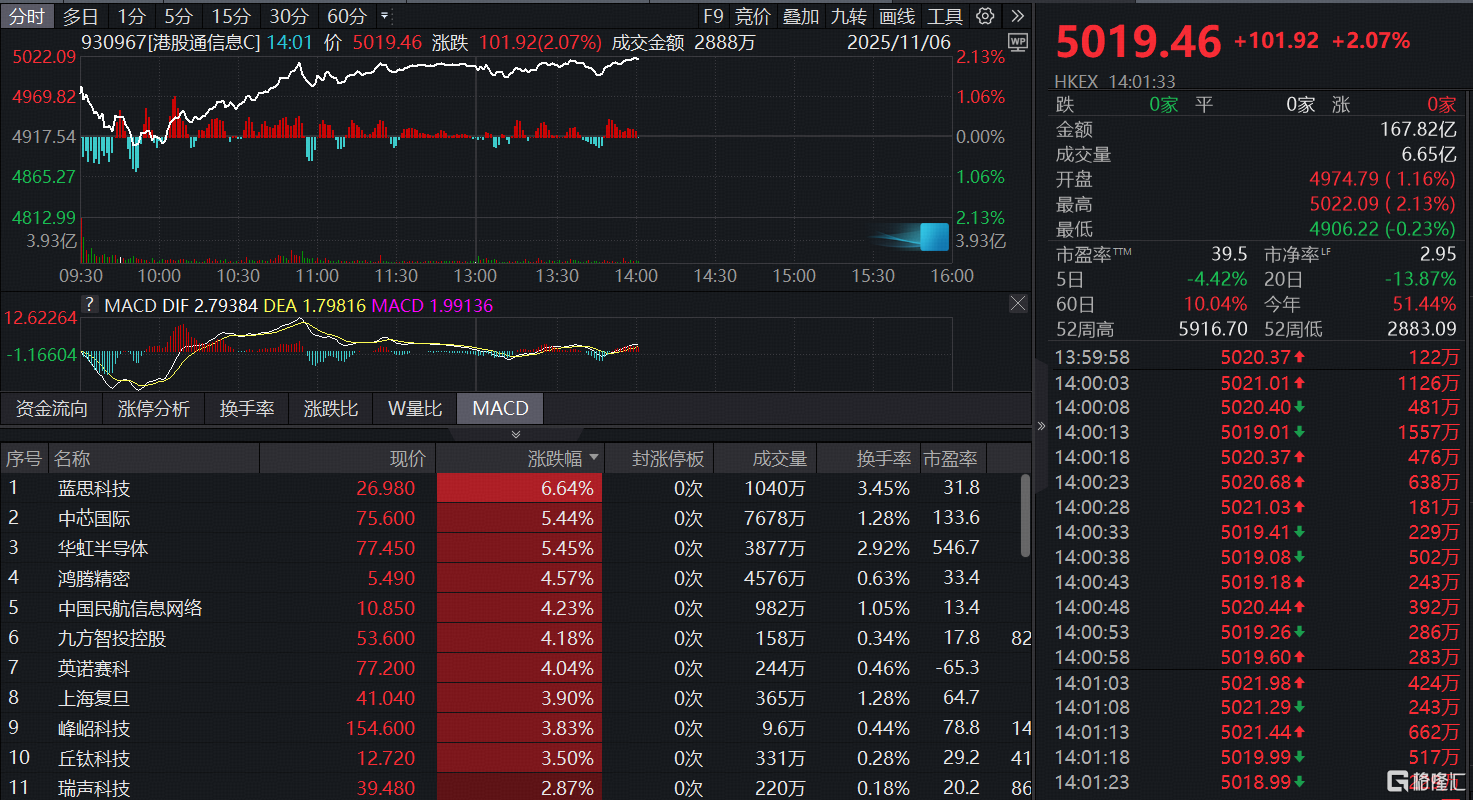This screenshot has height=800, width=1473.
Task: Expand the double-chevron below indicator tabs
Action: tap(516, 434)
